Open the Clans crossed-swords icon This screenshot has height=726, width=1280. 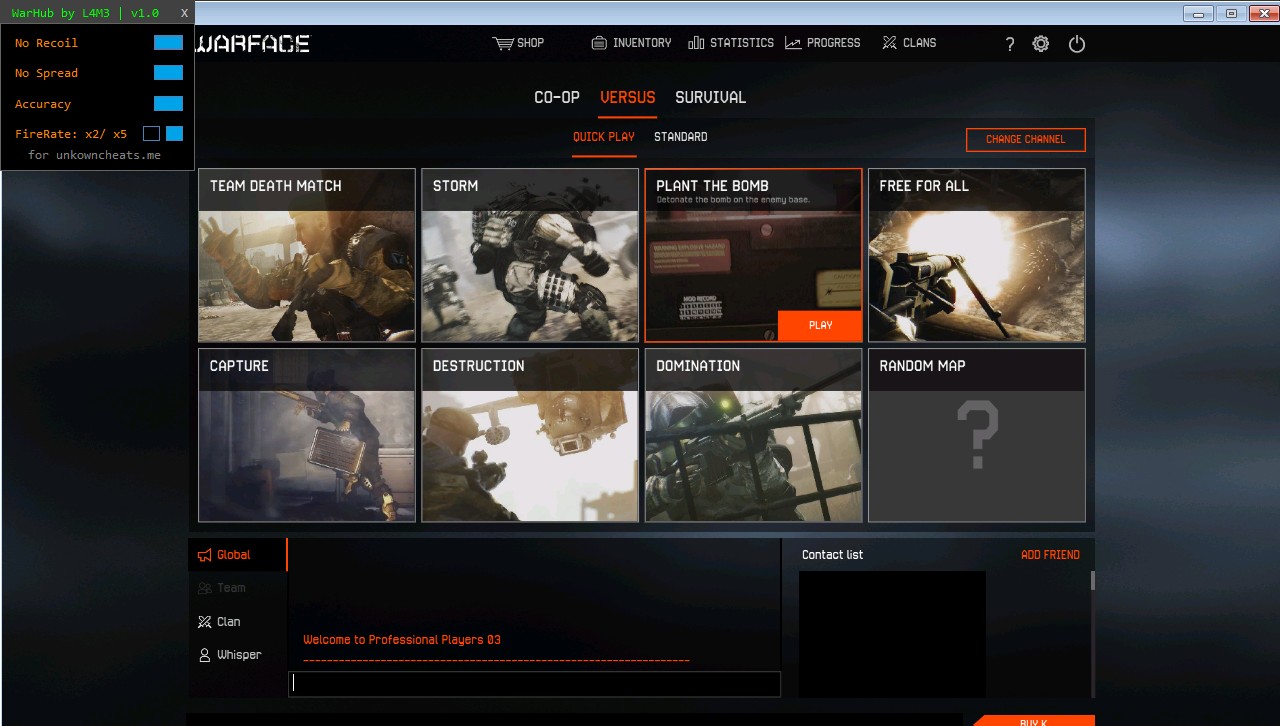[890, 43]
